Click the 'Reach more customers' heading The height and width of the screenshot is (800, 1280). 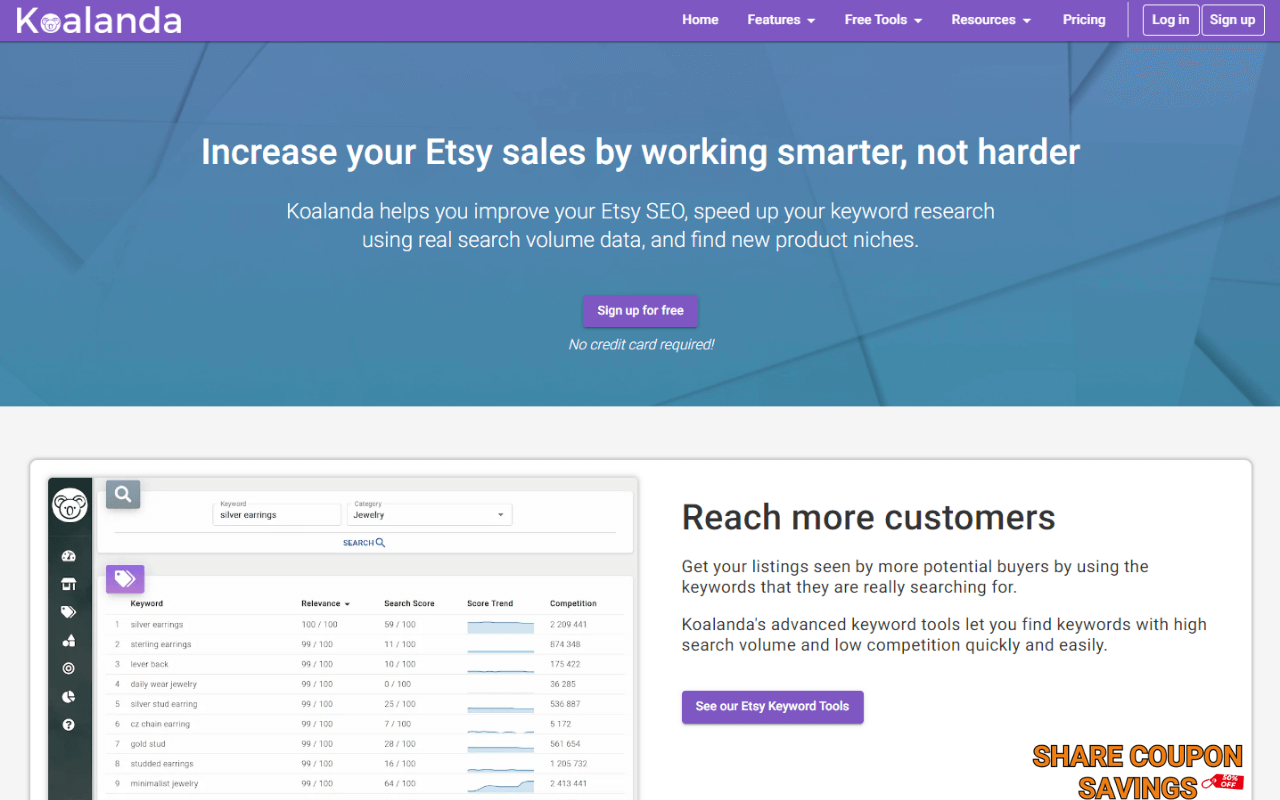(x=868, y=518)
